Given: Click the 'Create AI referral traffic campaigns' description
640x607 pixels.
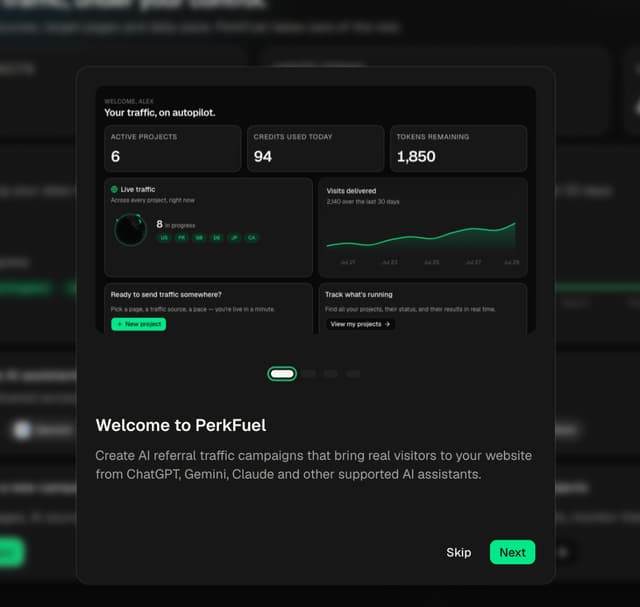Looking at the screenshot, I should click(313, 465).
